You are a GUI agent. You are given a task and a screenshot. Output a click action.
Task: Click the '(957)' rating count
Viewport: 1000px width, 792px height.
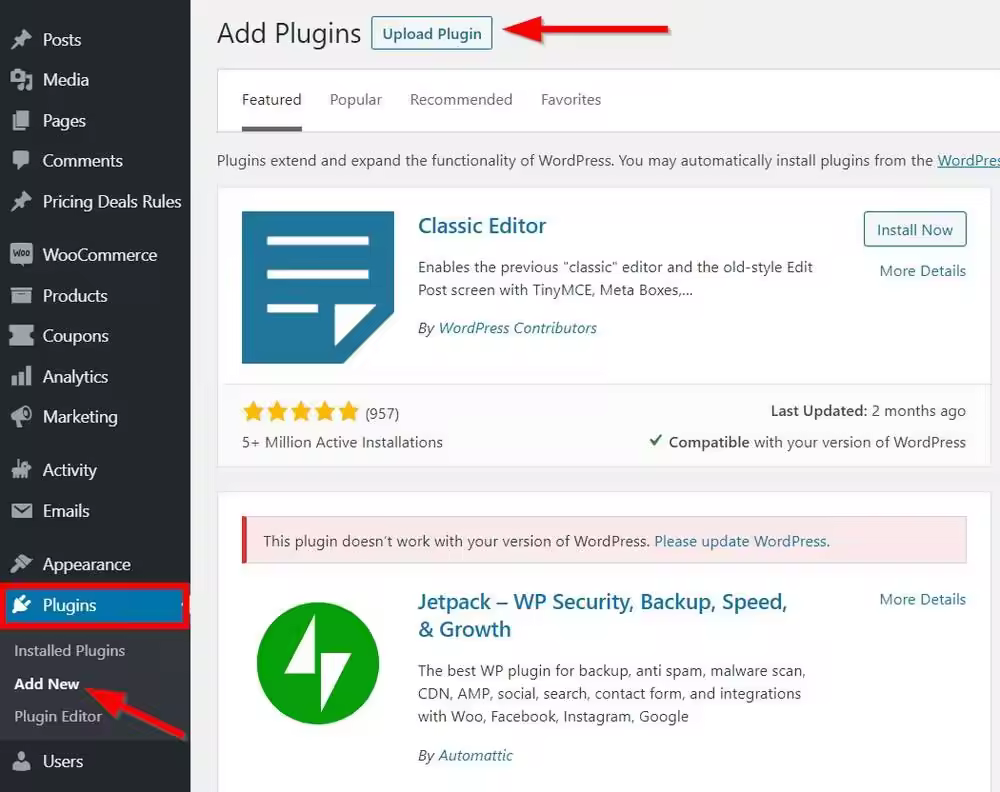pyautogui.click(x=382, y=414)
